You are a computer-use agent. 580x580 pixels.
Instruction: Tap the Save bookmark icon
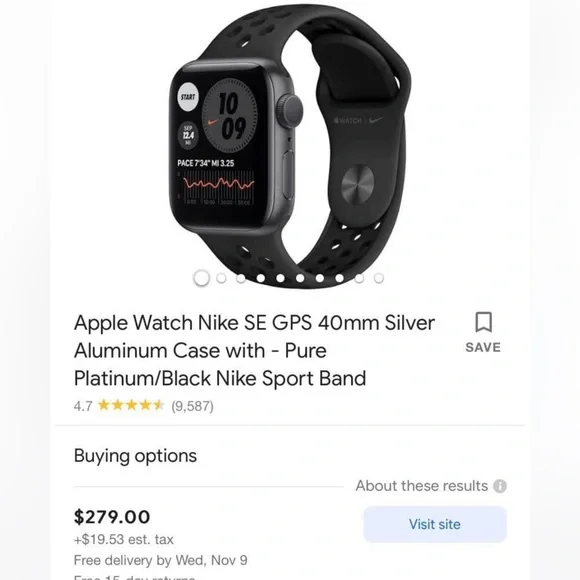(483, 323)
